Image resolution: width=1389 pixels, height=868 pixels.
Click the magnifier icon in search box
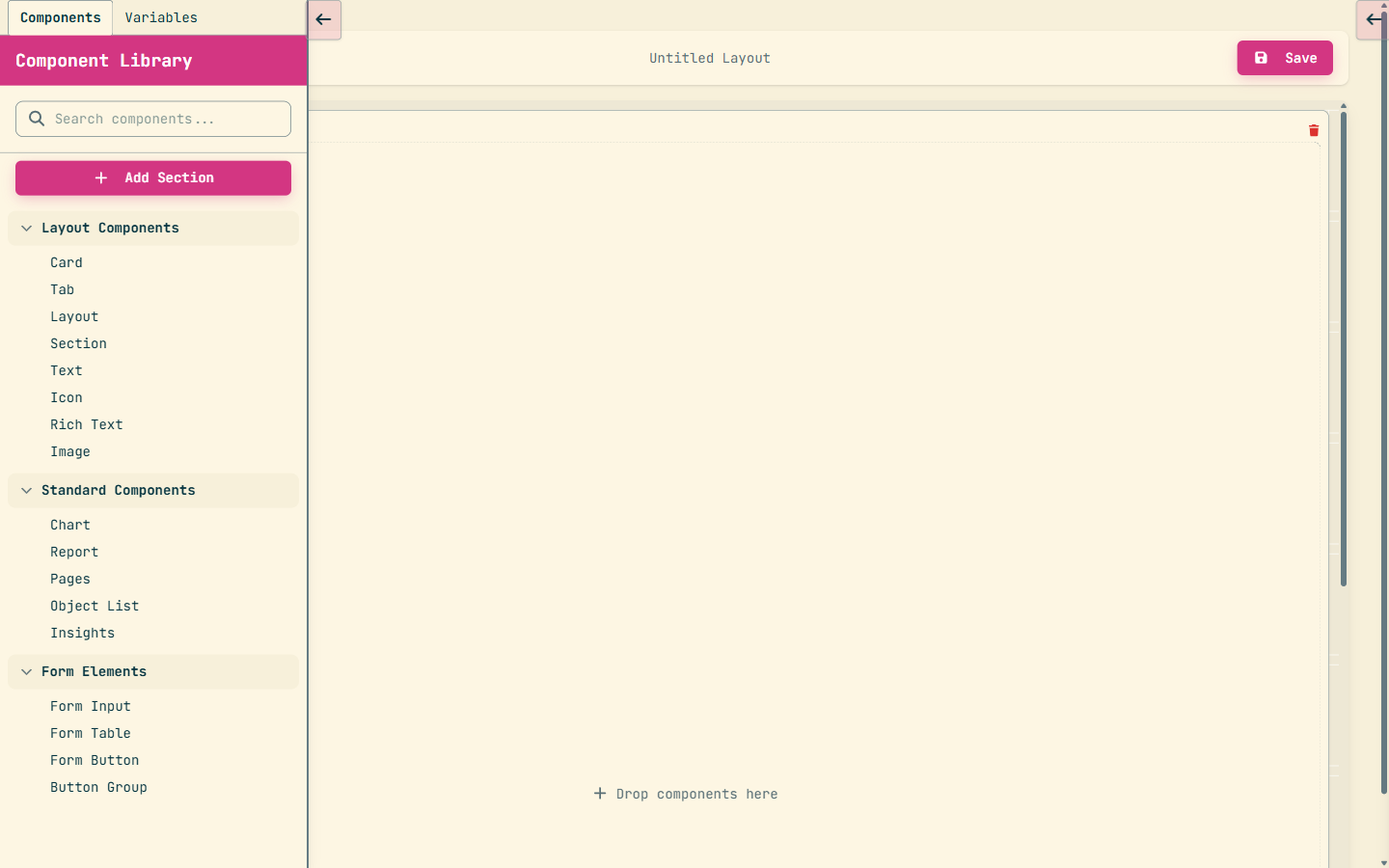37,119
